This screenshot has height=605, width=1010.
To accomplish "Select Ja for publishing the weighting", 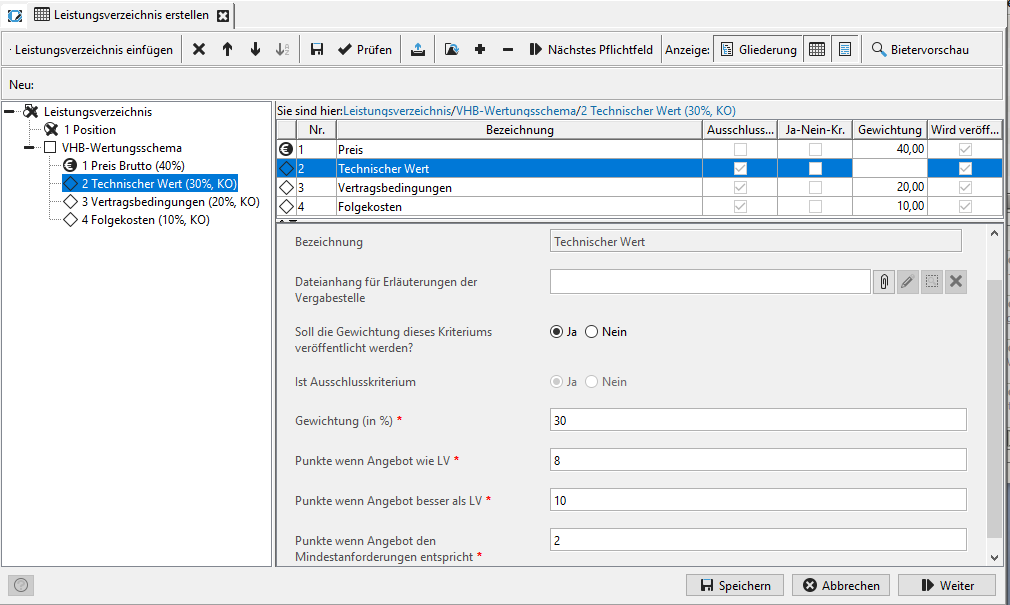I will pos(557,332).
